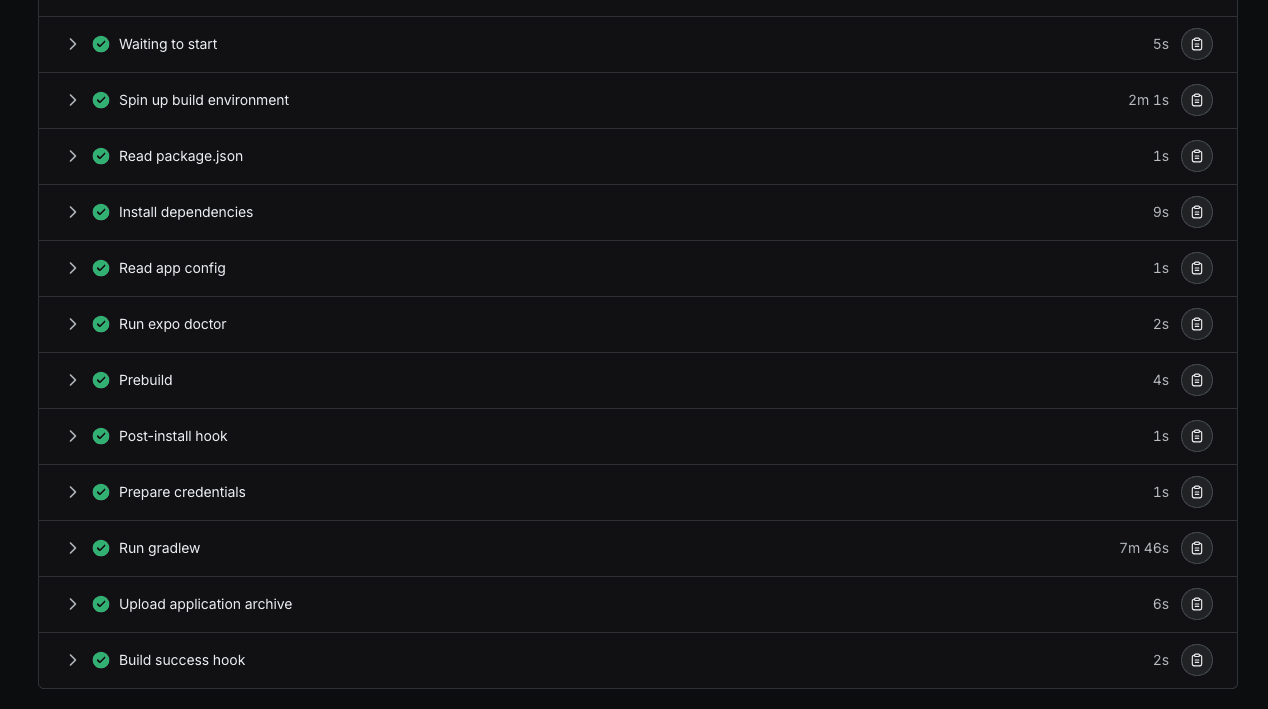Copy Install dependencies step logs
The height and width of the screenshot is (709, 1268).
pos(1196,212)
